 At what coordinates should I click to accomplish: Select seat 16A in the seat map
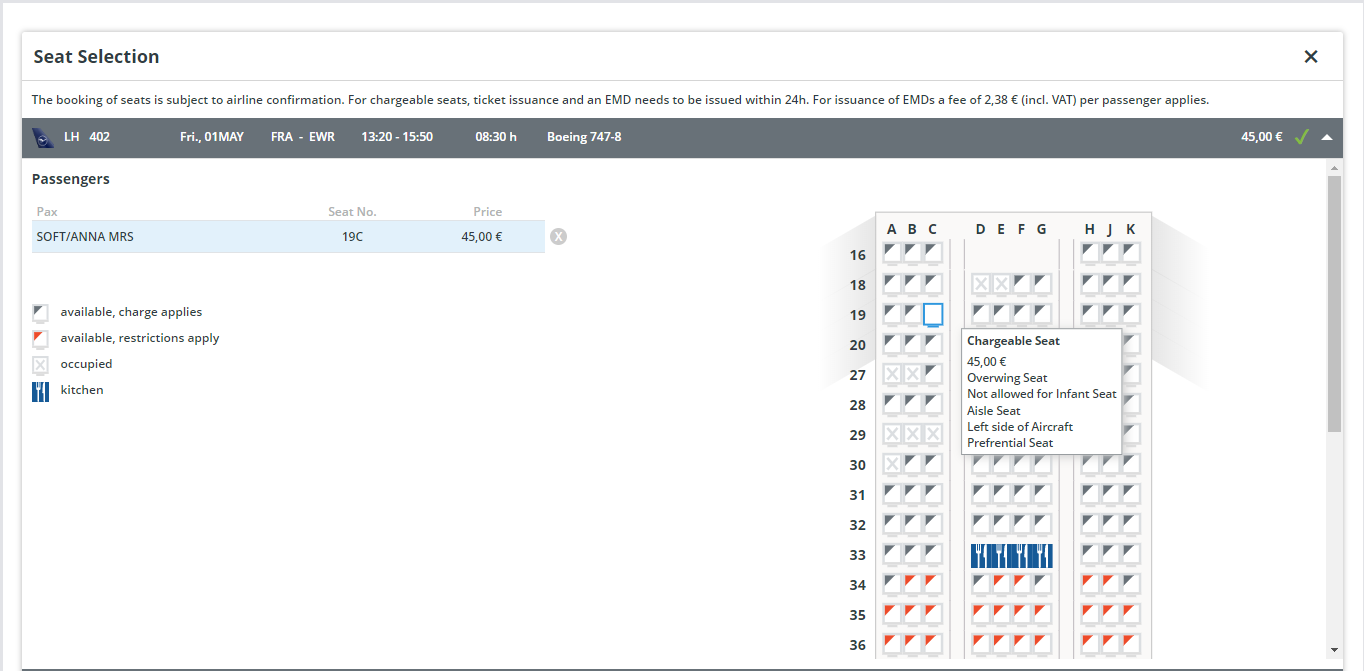click(892, 253)
